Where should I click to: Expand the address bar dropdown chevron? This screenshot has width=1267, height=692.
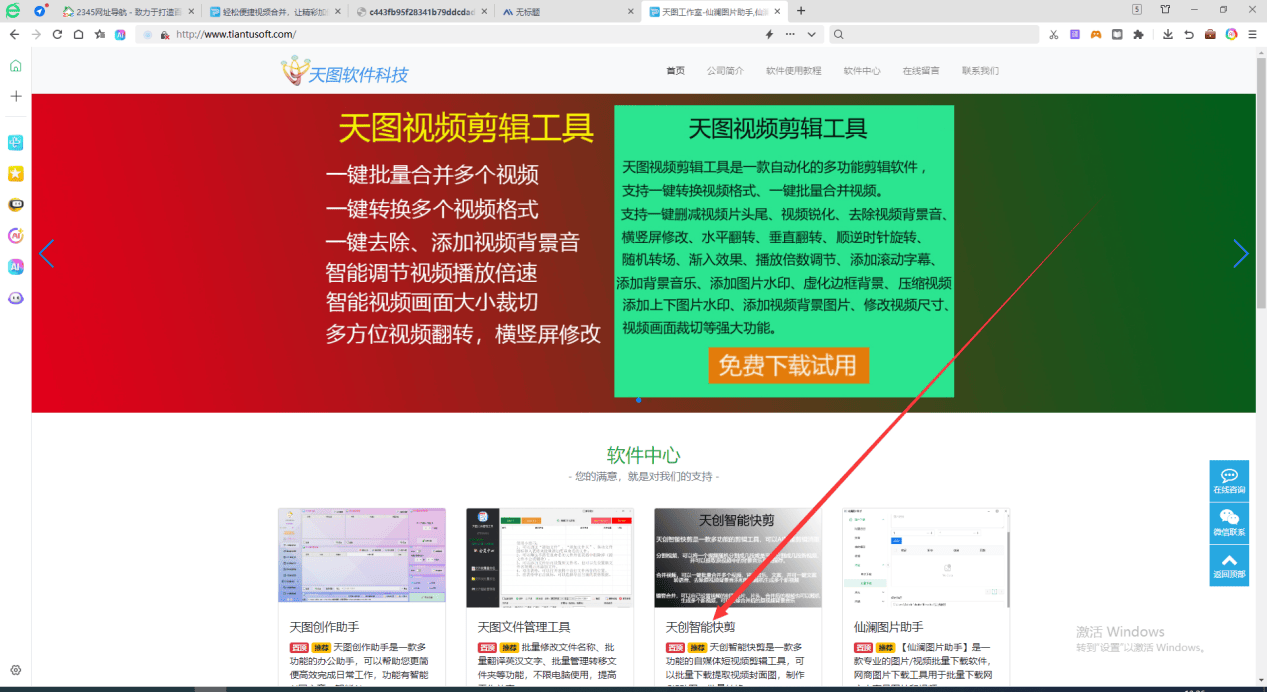811,34
